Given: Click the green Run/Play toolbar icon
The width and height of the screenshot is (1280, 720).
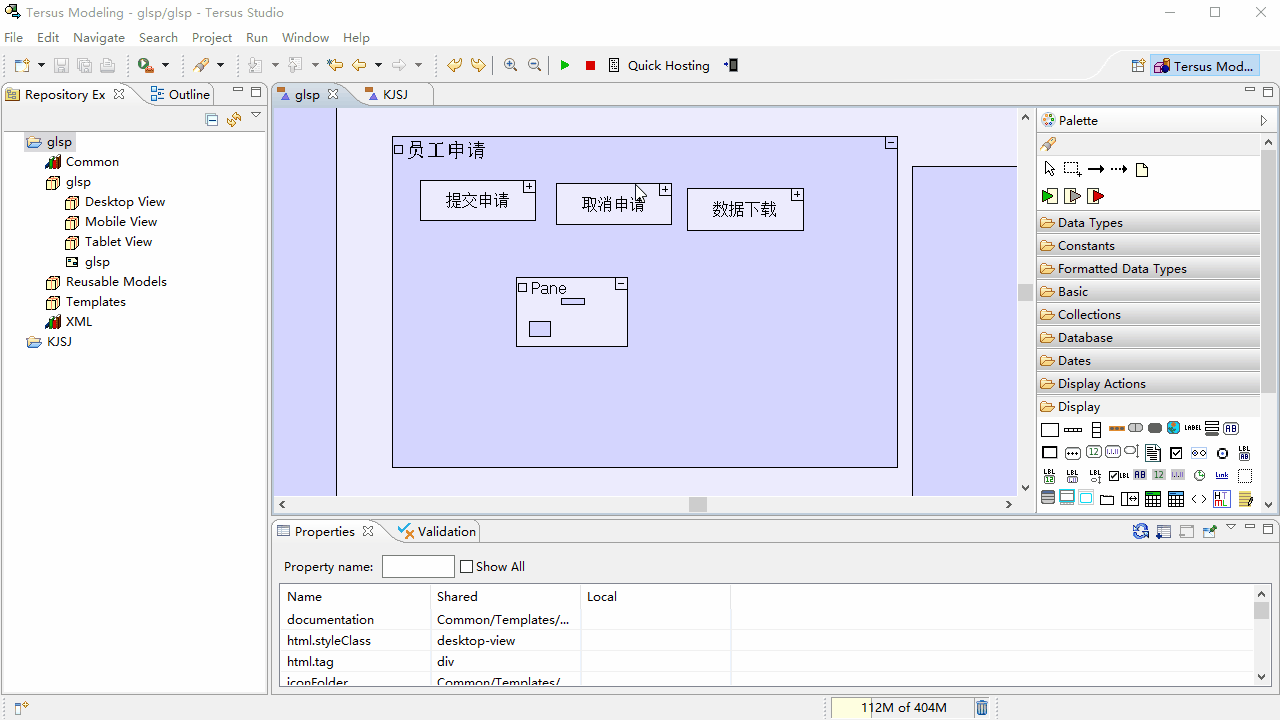Looking at the screenshot, I should pyautogui.click(x=565, y=65).
